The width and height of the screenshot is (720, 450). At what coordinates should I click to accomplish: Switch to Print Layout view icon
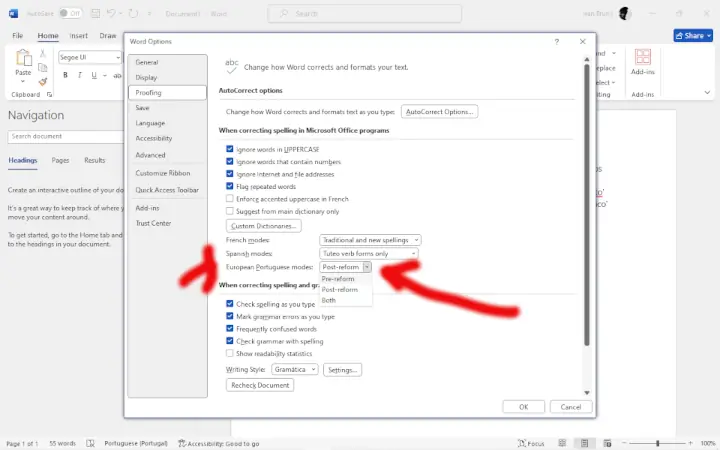pyautogui.click(x=584, y=443)
